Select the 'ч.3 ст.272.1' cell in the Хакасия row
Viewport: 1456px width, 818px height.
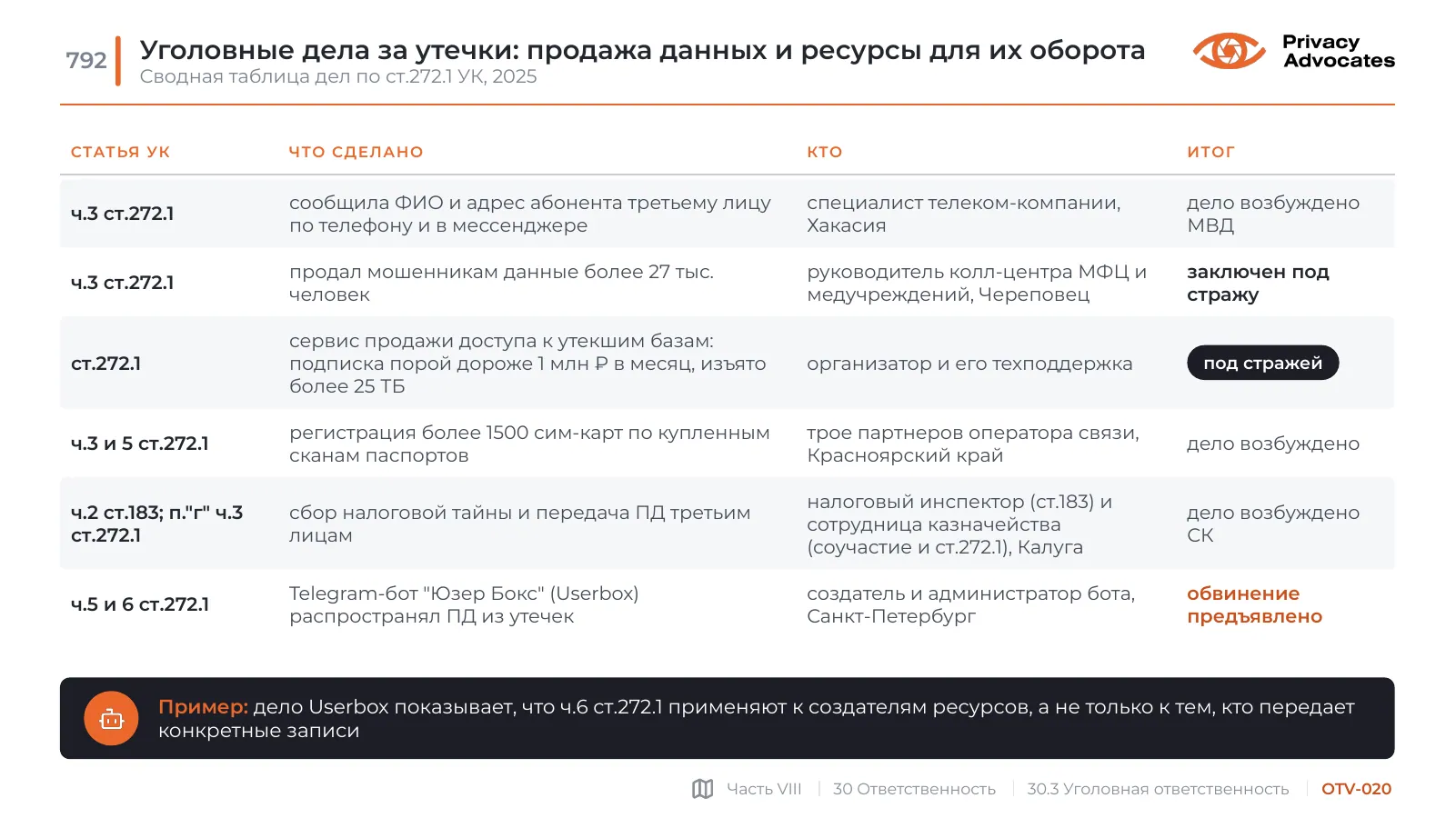(x=123, y=214)
